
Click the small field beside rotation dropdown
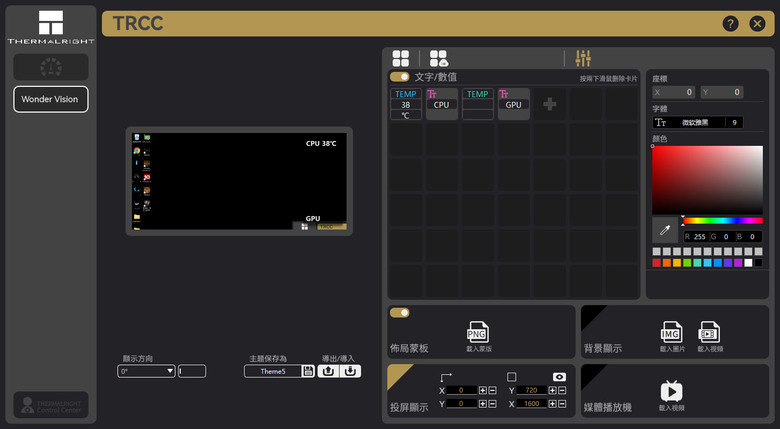coord(192,371)
